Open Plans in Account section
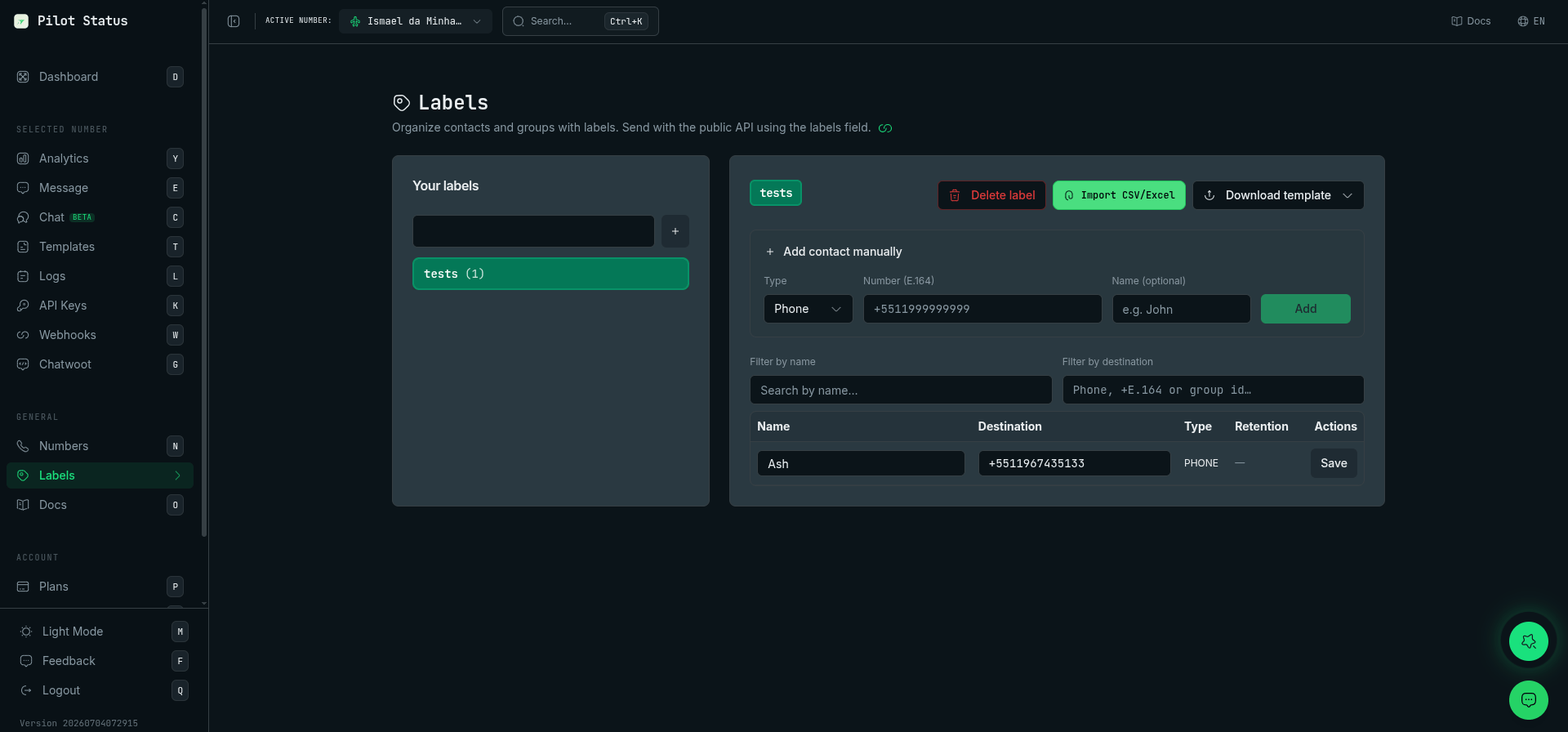The image size is (1568, 732). pyautogui.click(x=100, y=587)
